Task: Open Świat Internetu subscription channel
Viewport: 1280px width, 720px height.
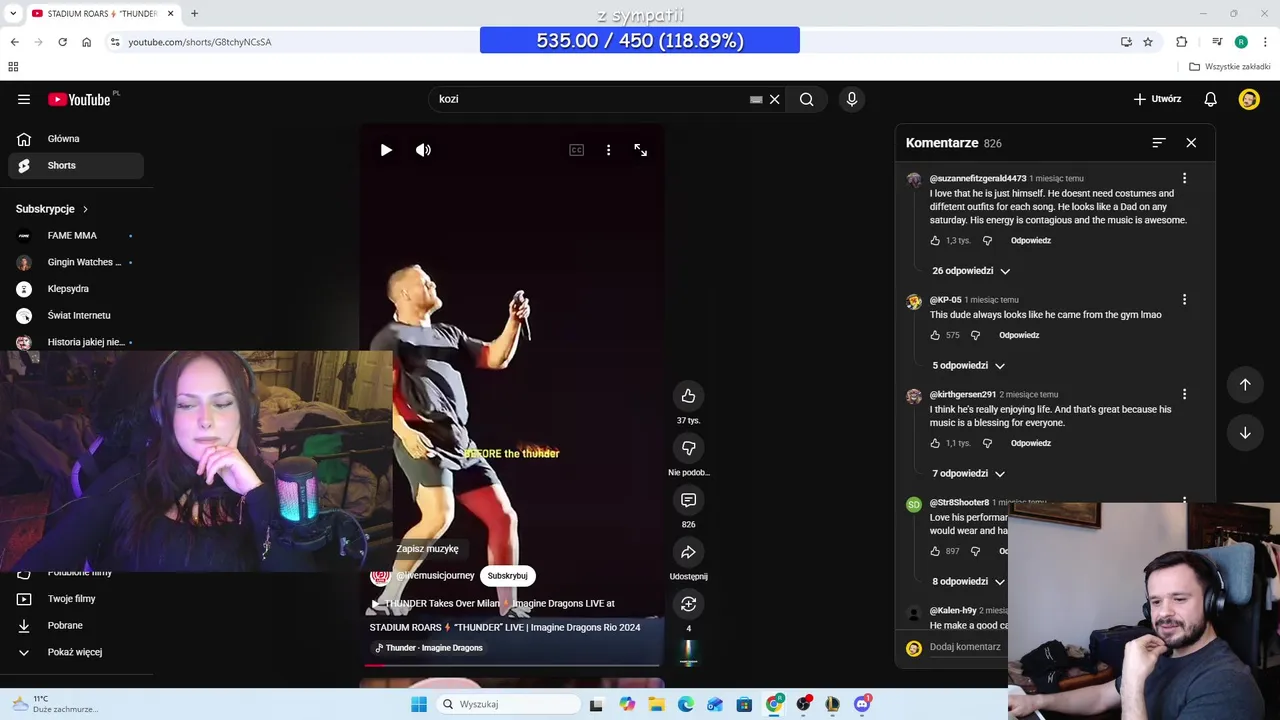Action: pyautogui.click(x=76, y=316)
